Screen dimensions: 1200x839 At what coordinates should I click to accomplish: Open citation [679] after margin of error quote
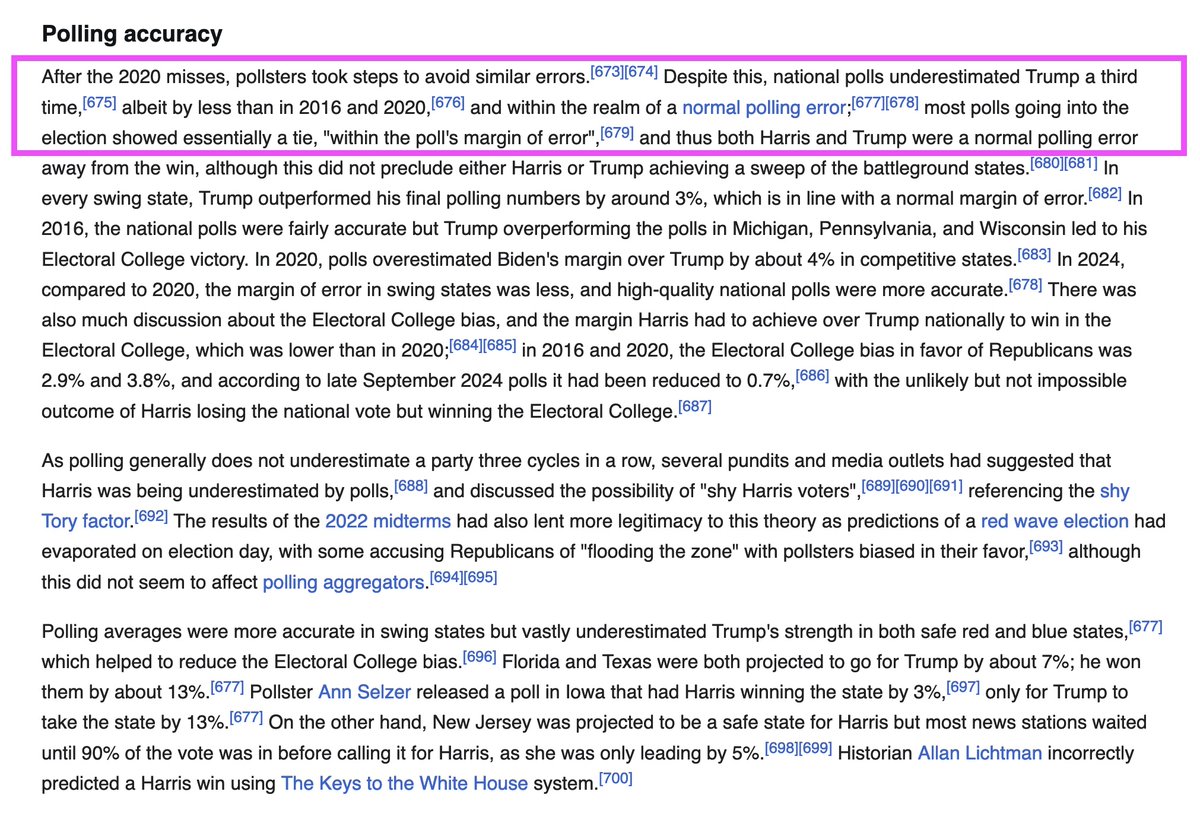(x=617, y=132)
